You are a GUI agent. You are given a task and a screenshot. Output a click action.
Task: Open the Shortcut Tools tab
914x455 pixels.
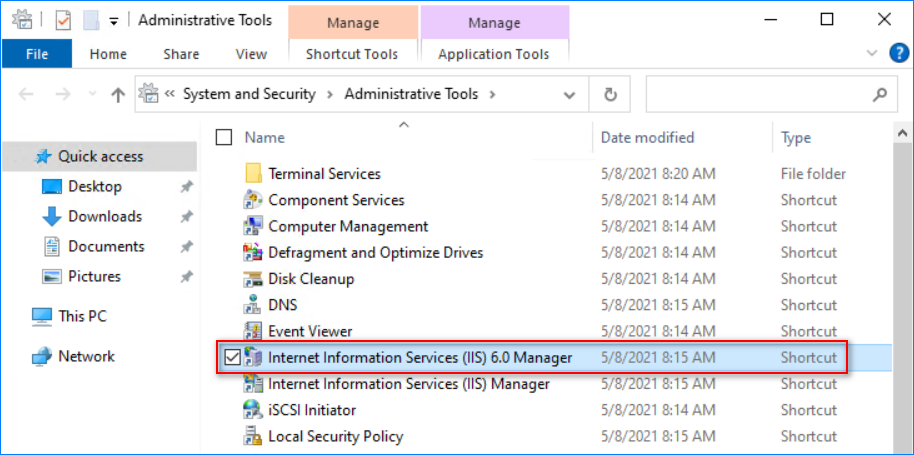point(352,54)
